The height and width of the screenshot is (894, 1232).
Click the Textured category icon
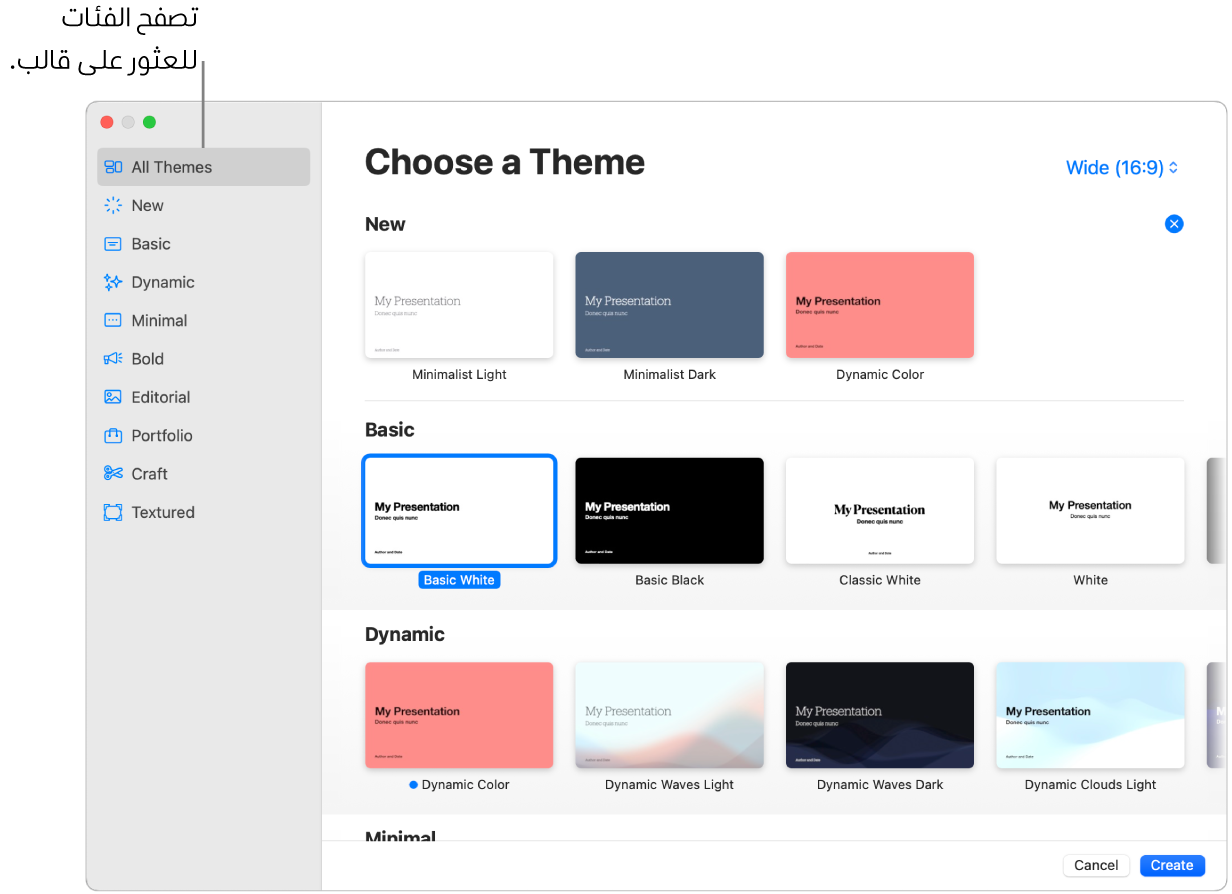(x=113, y=512)
